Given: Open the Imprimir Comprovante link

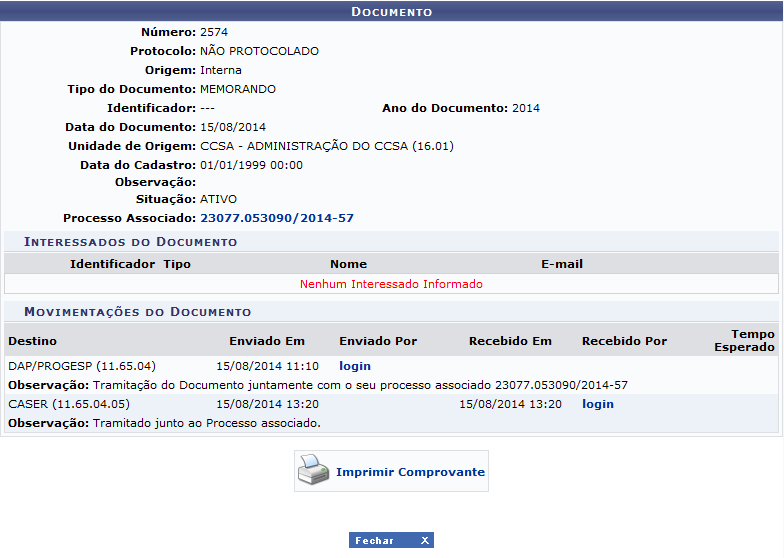Looking at the screenshot, I should click(410, 472).
